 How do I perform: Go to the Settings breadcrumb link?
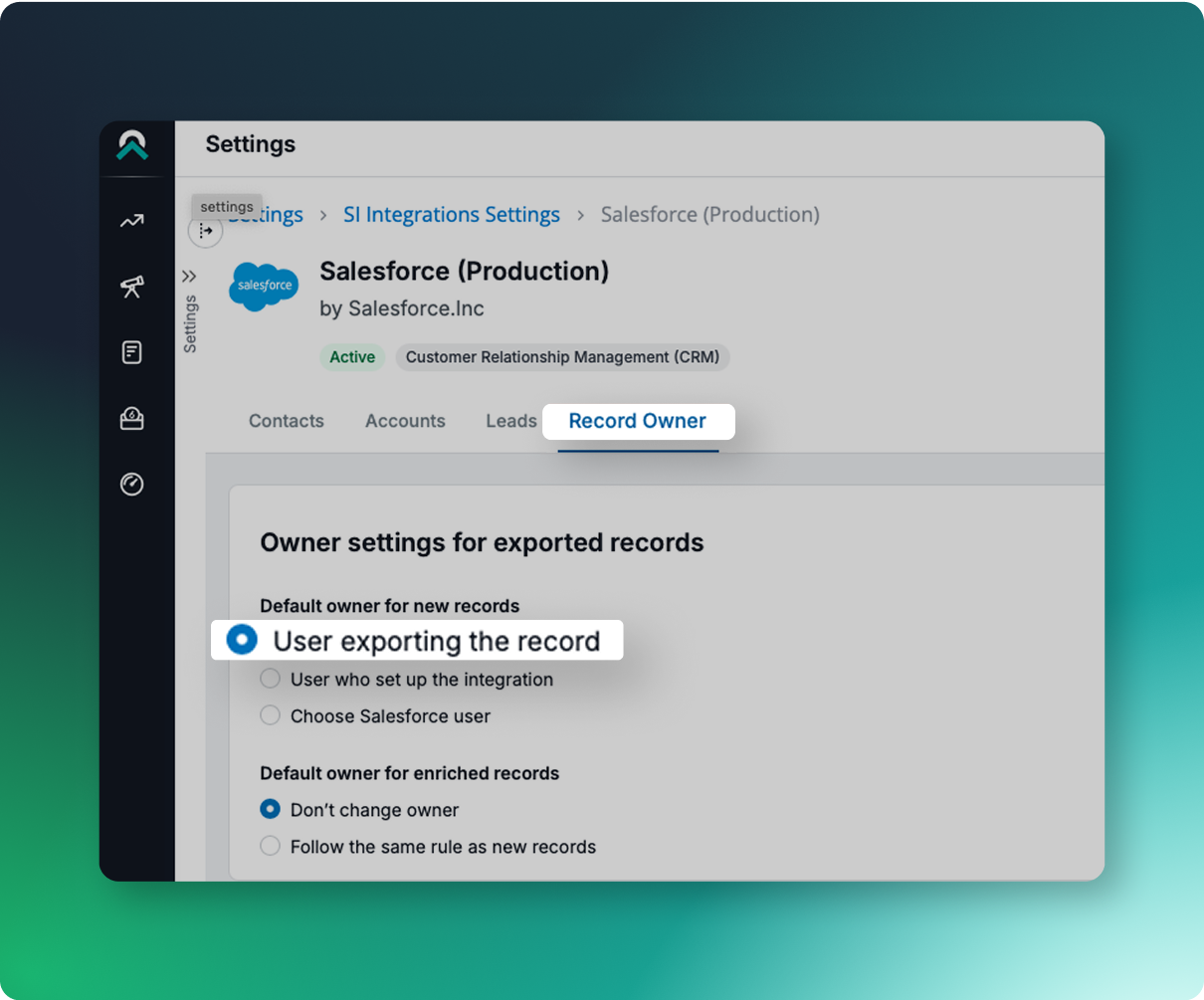(x=265, y=215)
